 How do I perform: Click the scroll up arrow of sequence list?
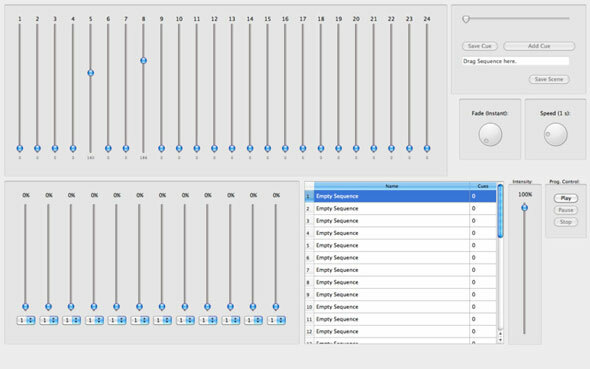coord(500,334)
